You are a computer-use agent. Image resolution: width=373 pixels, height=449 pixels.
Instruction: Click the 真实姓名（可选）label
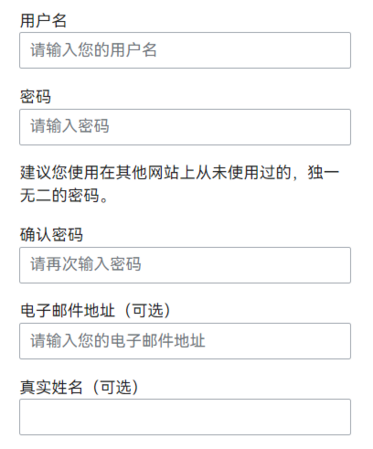click(80, 387)
